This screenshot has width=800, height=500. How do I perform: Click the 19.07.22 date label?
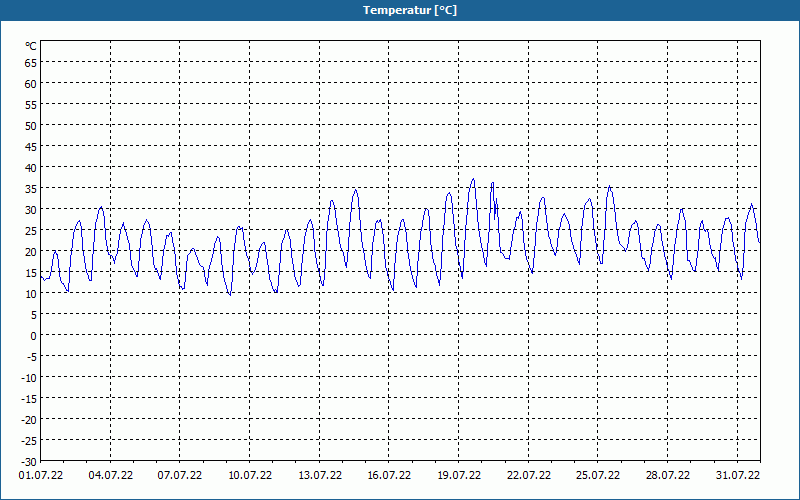point(459,476)
